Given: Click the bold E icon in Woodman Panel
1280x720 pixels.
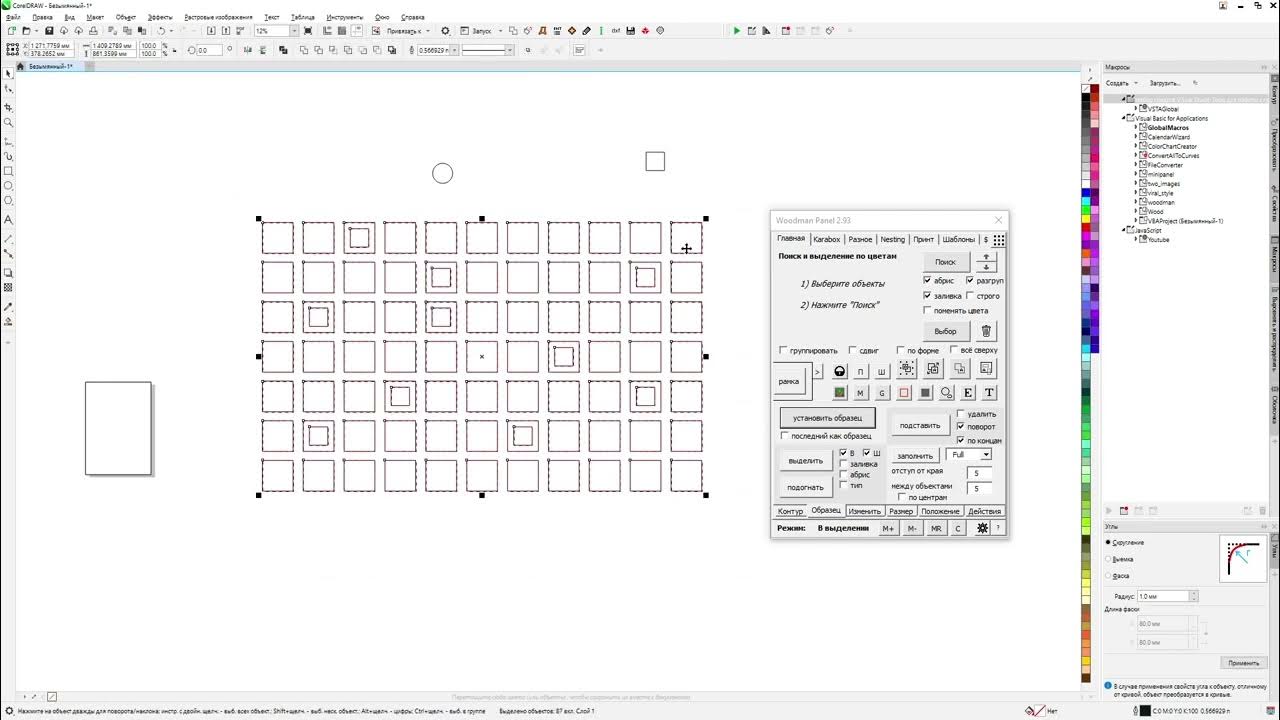Looking at the screenshot, I should tap(968, 393).
